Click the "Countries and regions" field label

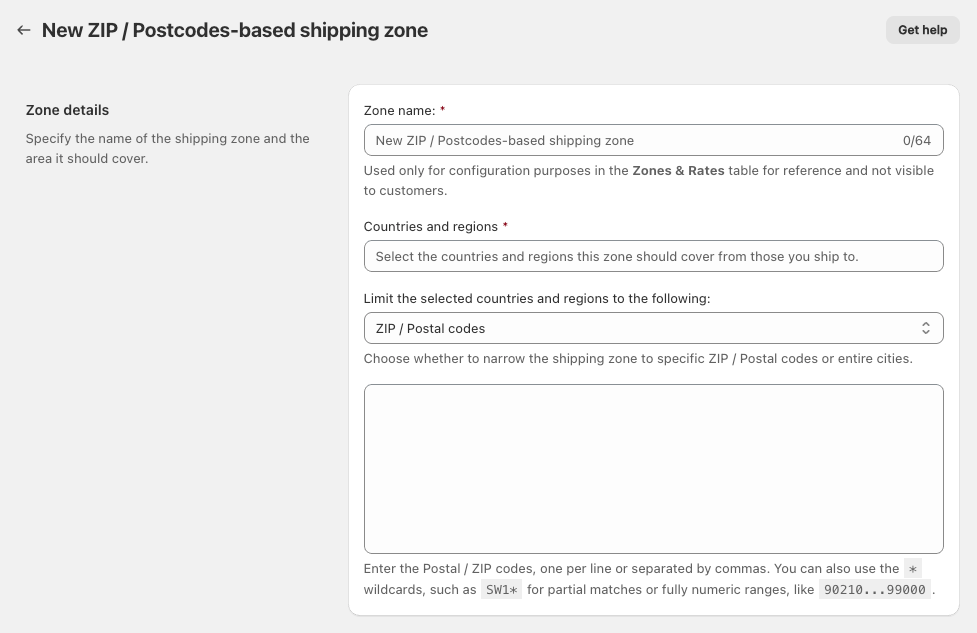[x=430, y=226]
